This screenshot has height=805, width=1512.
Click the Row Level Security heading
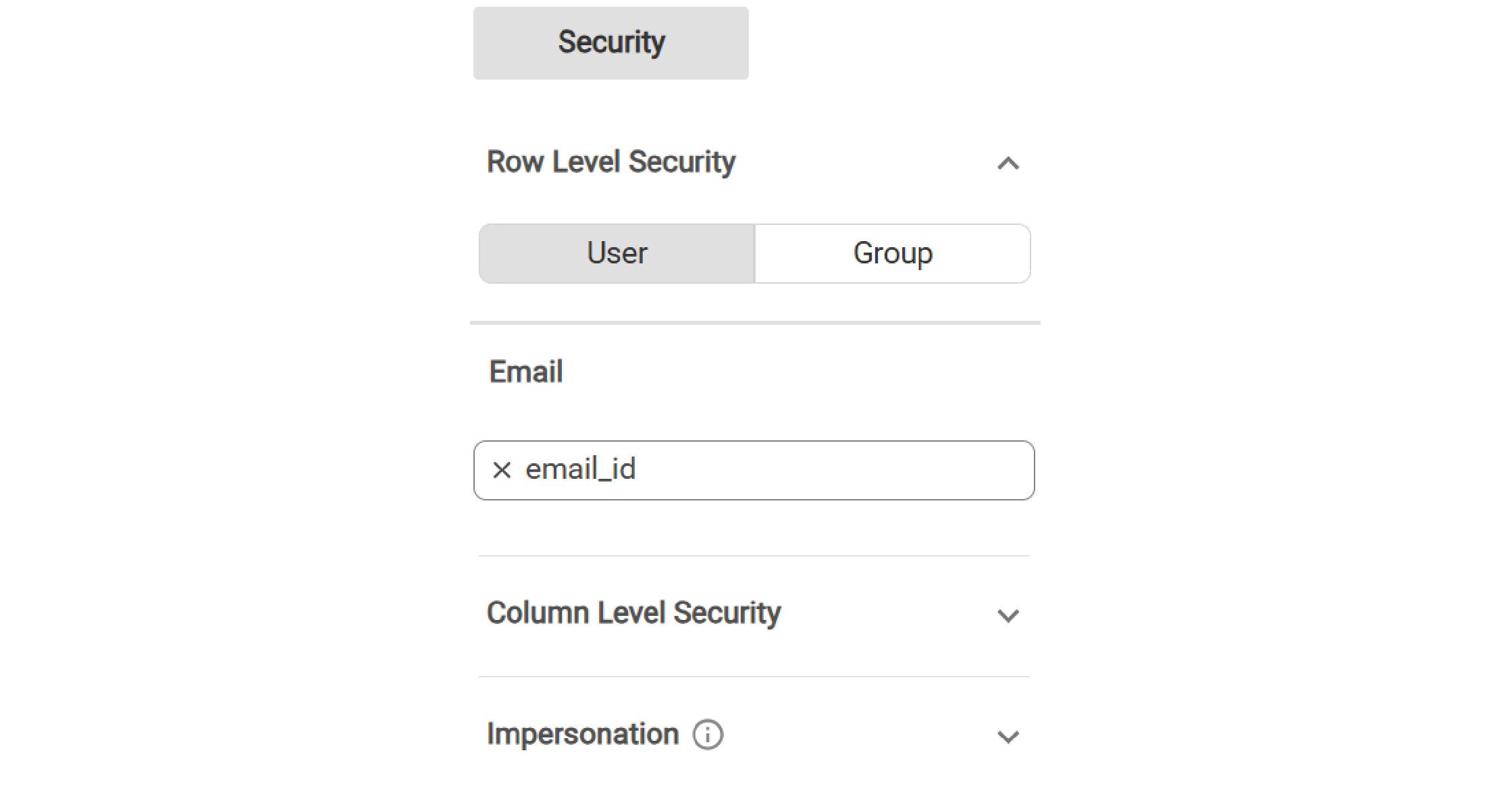611,162
